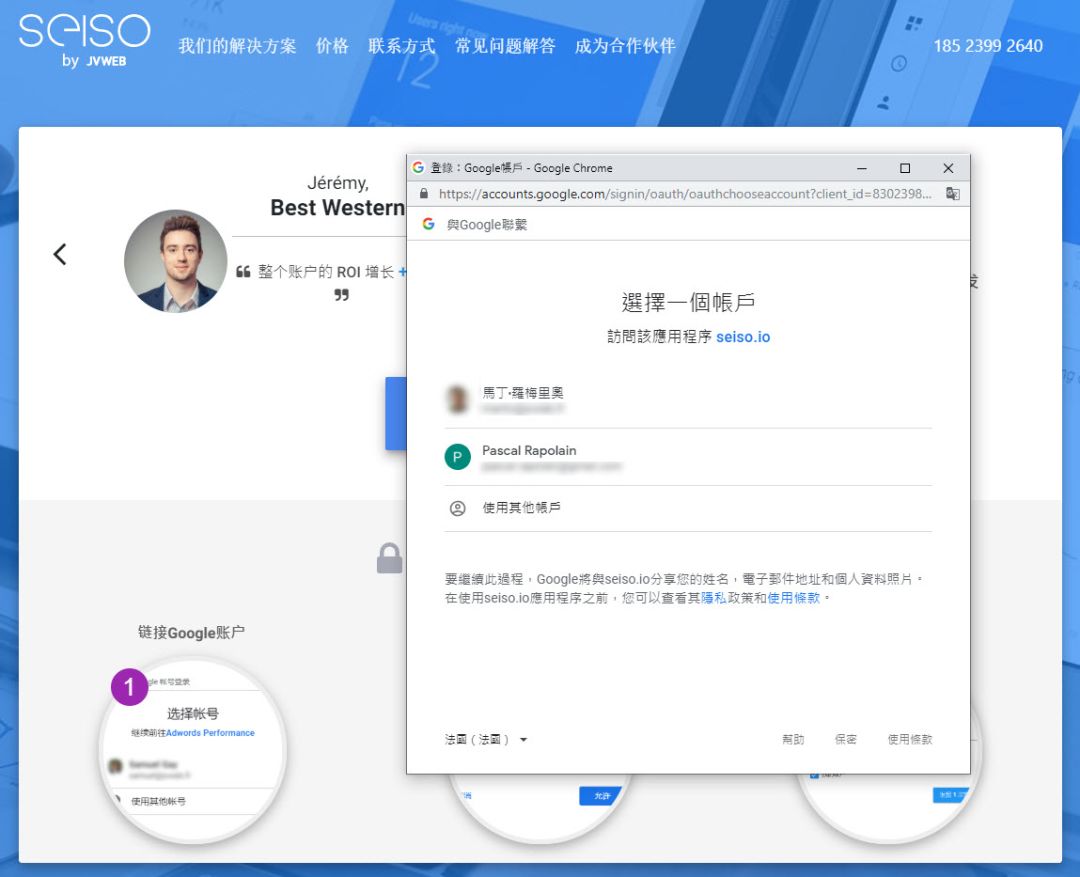Click the person icon for other account
The image size is (1080, 877).
click(457, 508)
